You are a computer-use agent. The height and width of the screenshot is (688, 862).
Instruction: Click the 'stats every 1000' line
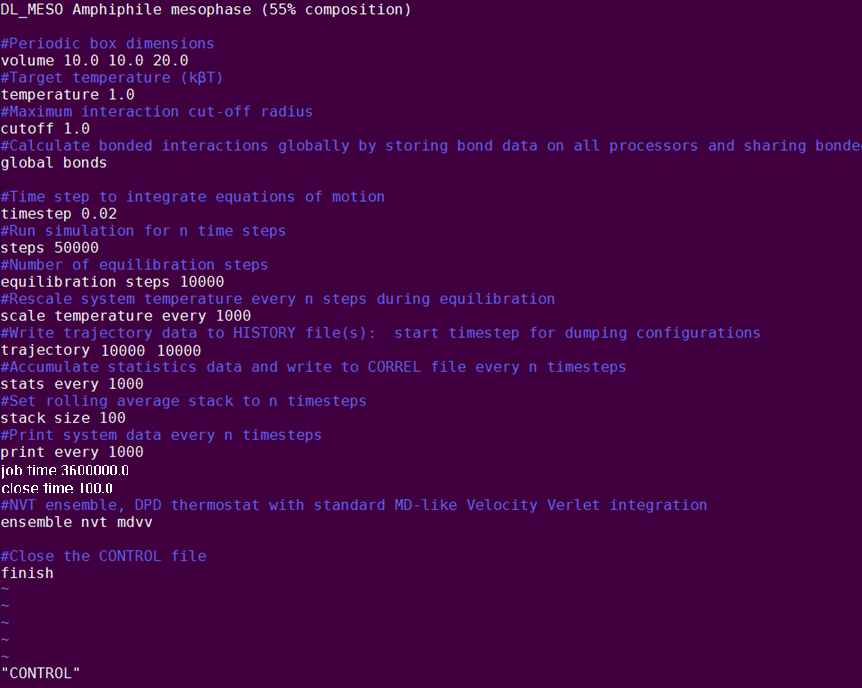72,384
